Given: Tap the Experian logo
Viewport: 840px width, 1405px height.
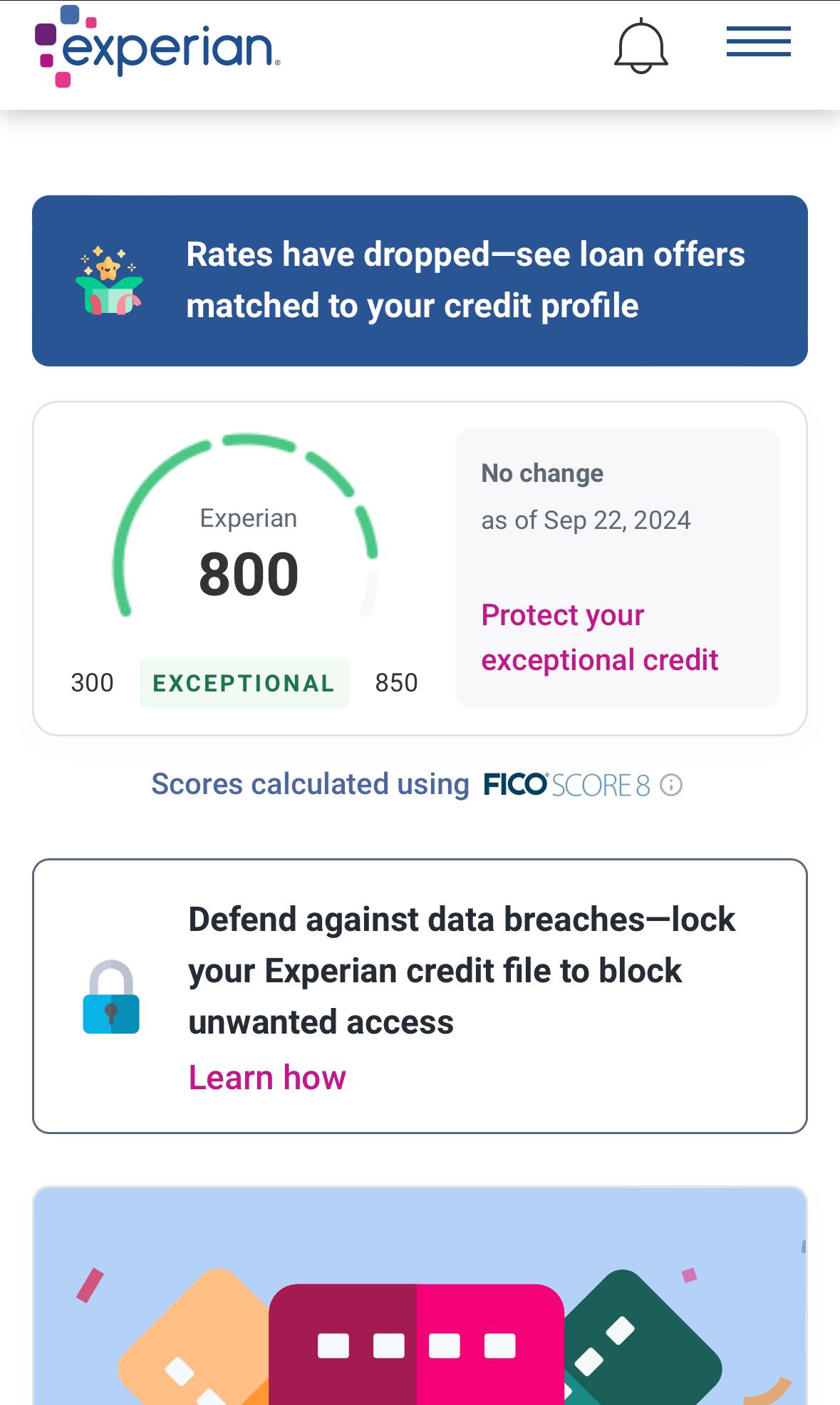Looking at the screenshot, I should pyautogui.click(x=157, y=47).
